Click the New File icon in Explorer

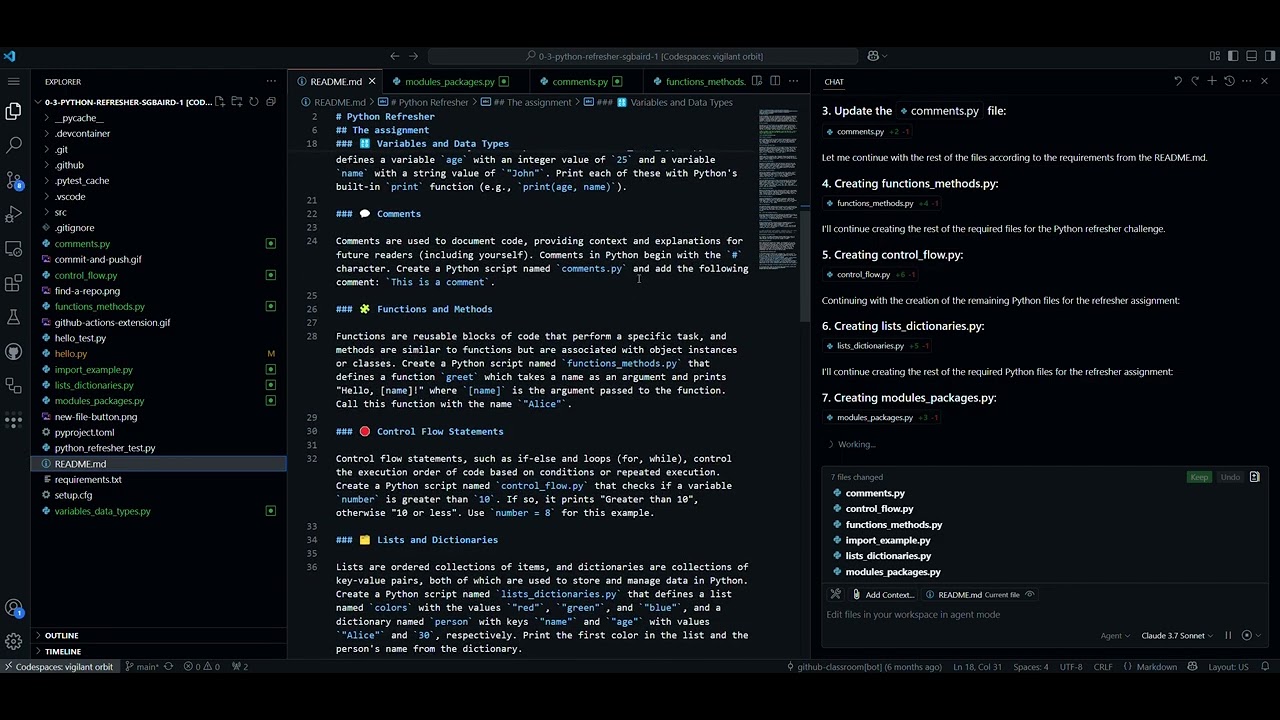[222, 102]
